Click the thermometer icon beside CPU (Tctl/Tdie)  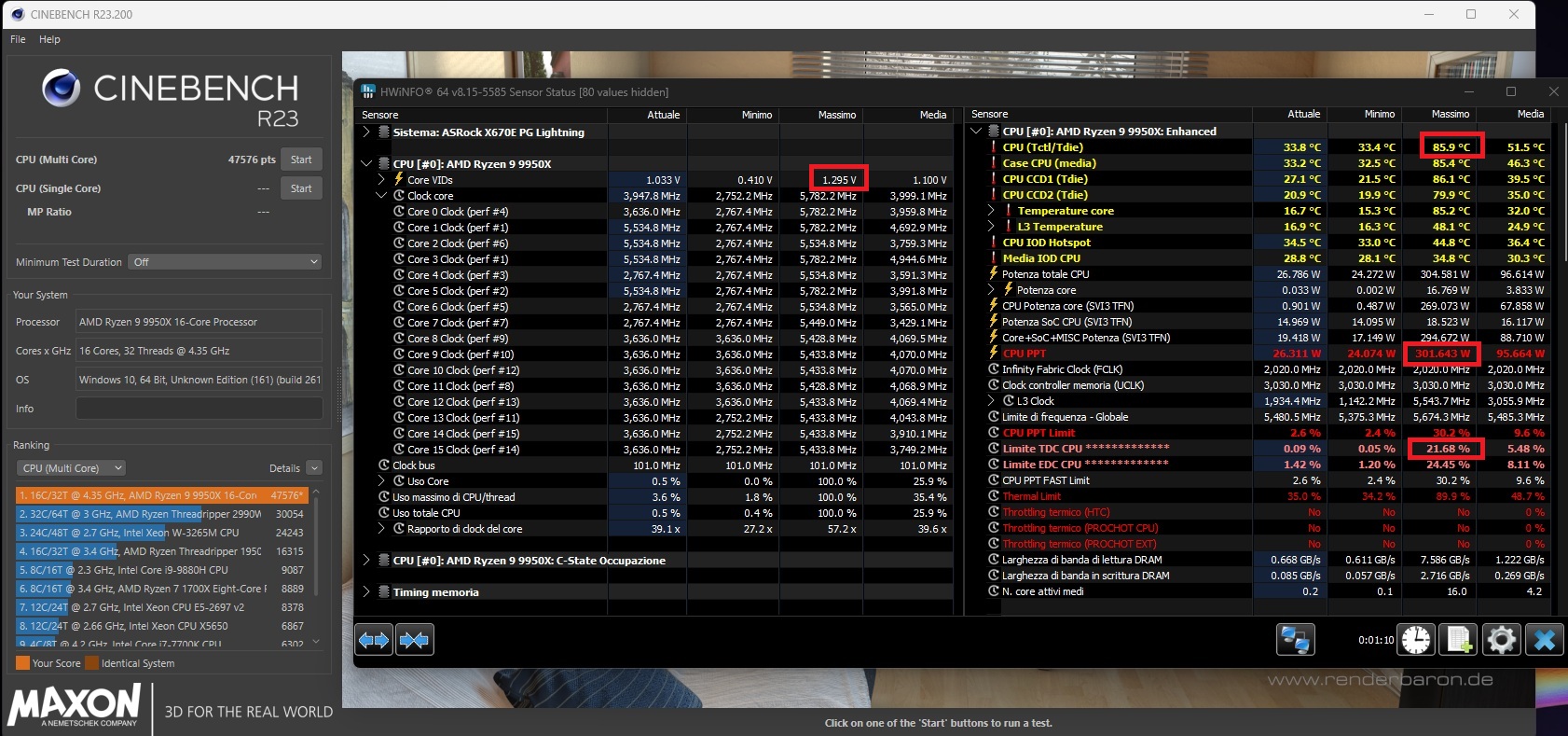click(x=994, y=147)
